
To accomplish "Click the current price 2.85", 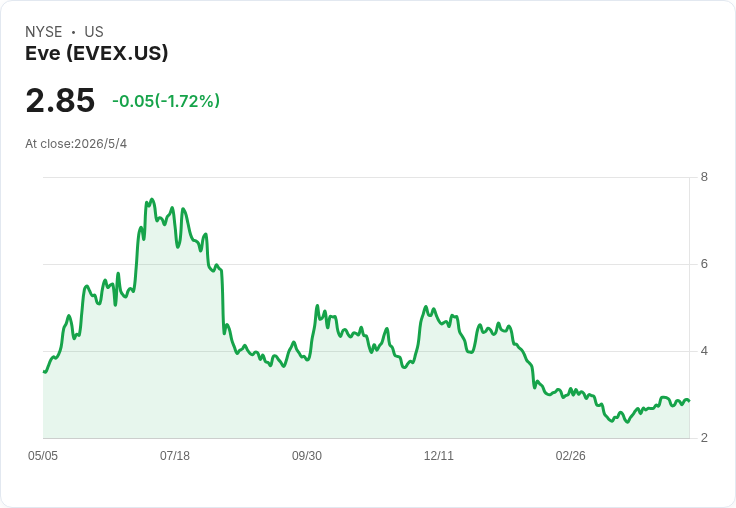I will click(x=60, y=100).
